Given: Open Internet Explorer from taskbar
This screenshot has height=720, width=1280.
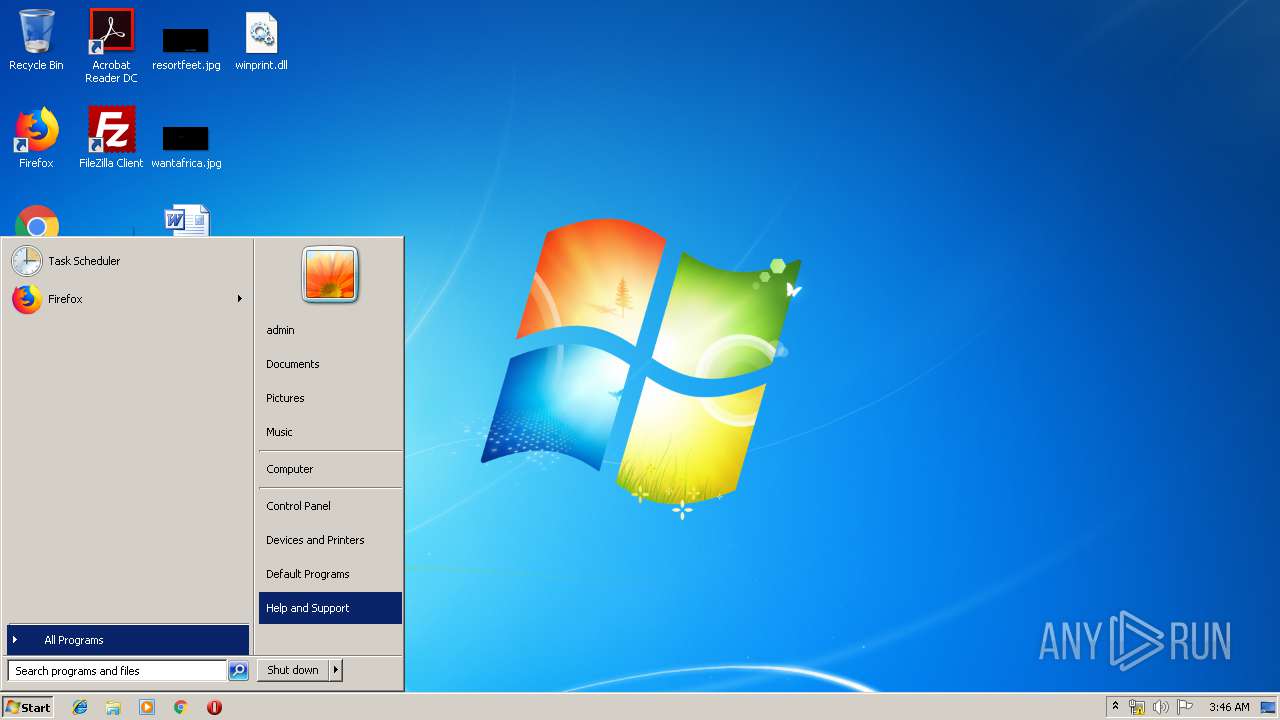Looking at the screenshot, I should [x=80, y=707].
